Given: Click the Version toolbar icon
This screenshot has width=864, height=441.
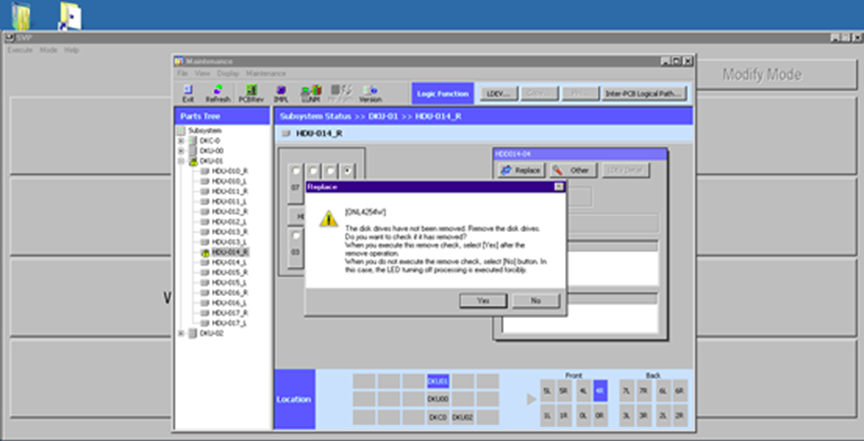Looking at the screenshot, I should point(370,93).
